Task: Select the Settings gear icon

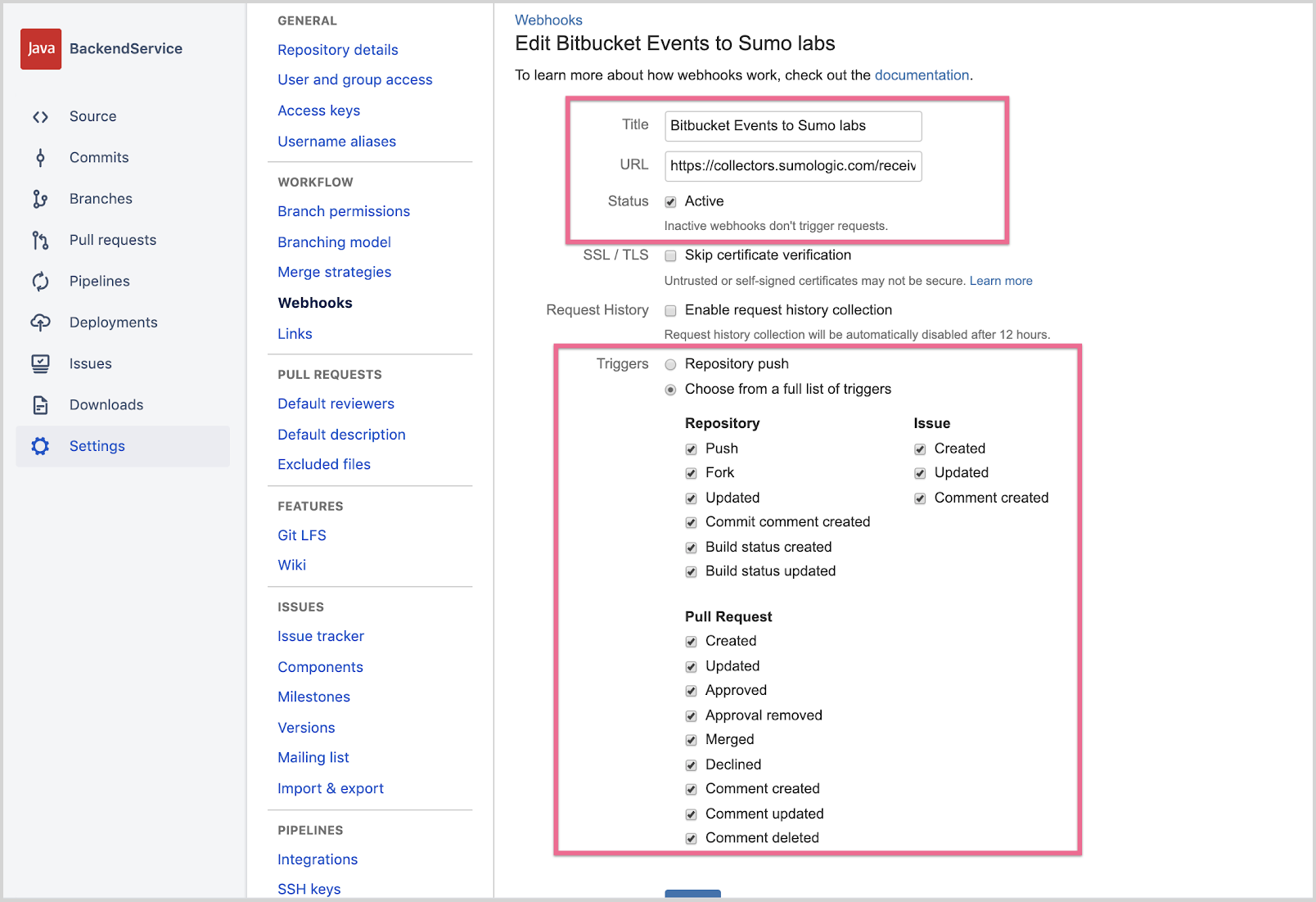Action: pyautogui.click(x=40, y=446)
